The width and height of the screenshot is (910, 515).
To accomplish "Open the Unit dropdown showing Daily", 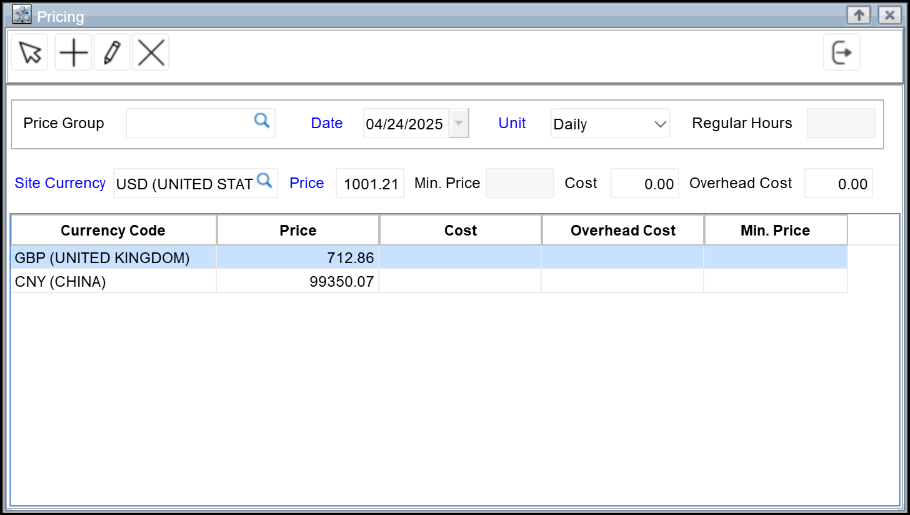I will (x=610, y=124).
